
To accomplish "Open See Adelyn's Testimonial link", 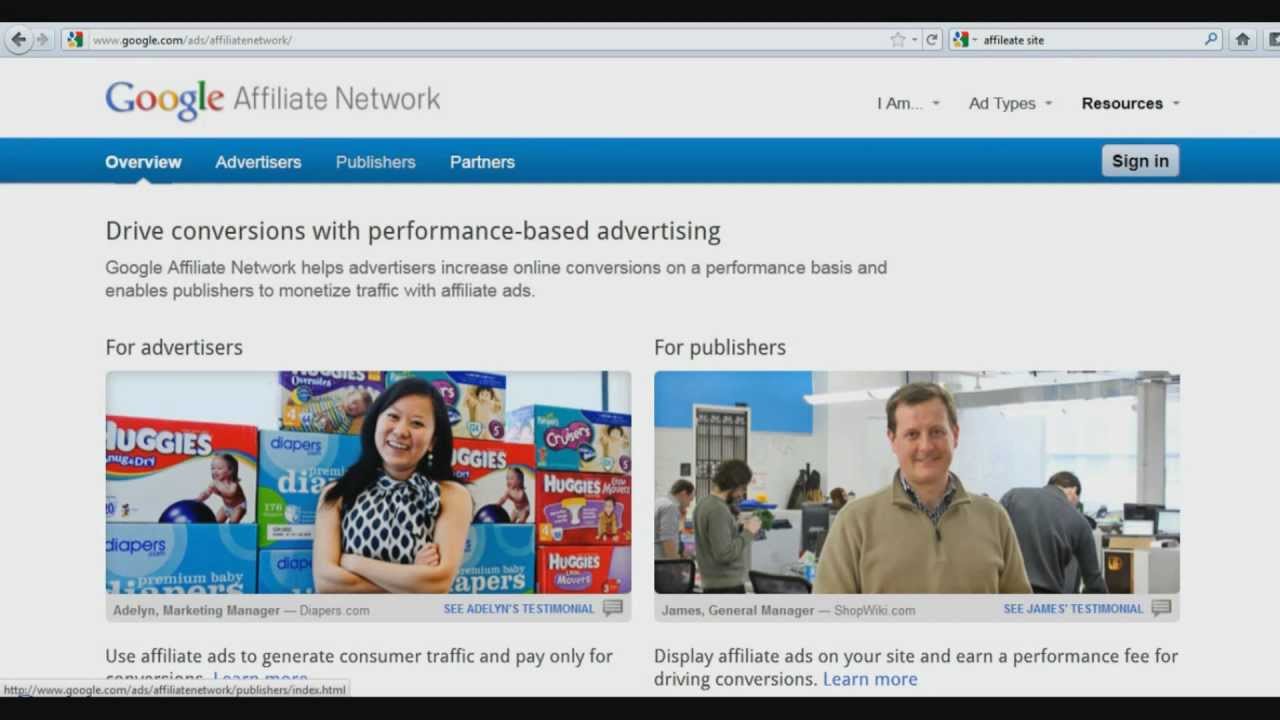I will tap(519, 608).
